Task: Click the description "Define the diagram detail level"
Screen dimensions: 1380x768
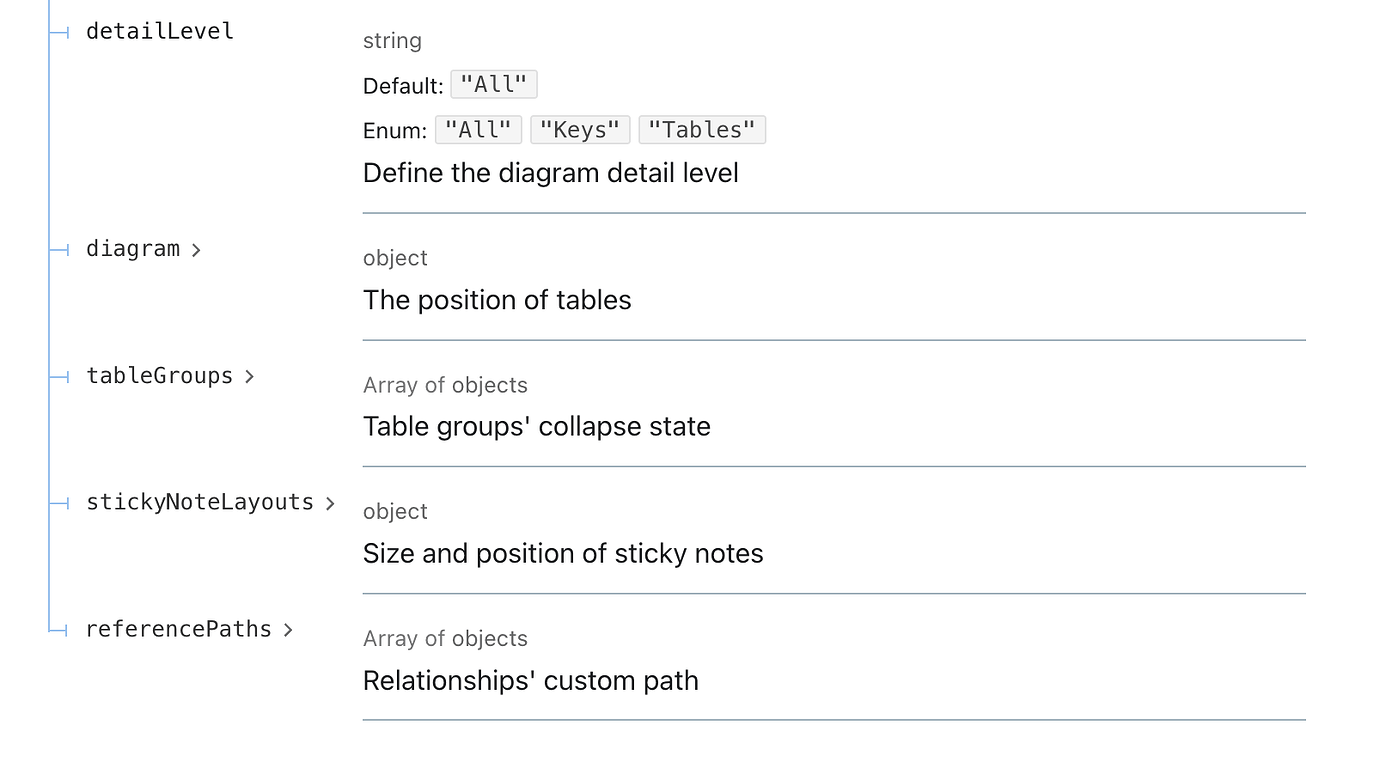Action: point(551,173)
